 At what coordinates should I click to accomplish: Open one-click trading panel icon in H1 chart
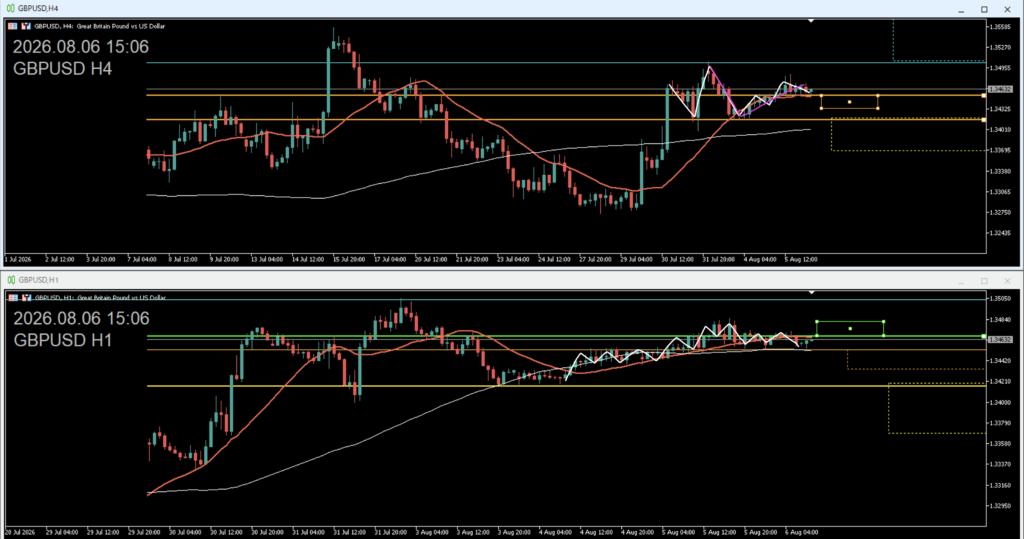click(x=12, y=297)
